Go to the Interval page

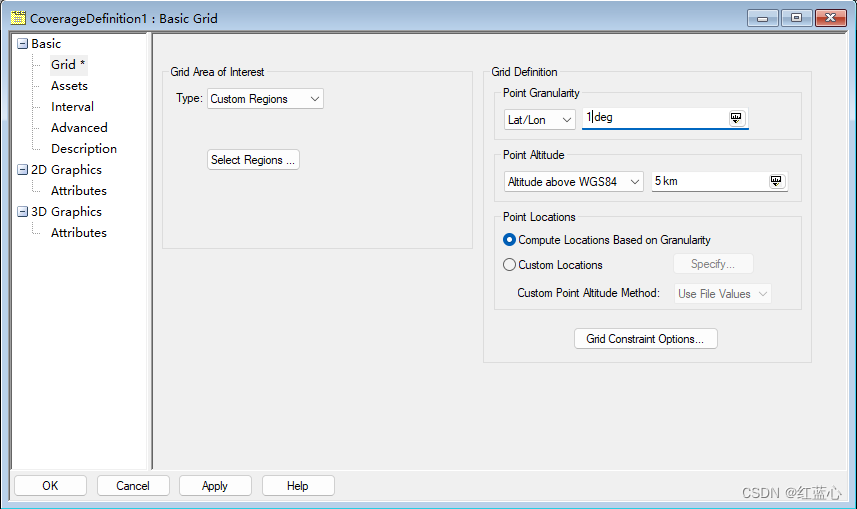click(x=72, y=107)
